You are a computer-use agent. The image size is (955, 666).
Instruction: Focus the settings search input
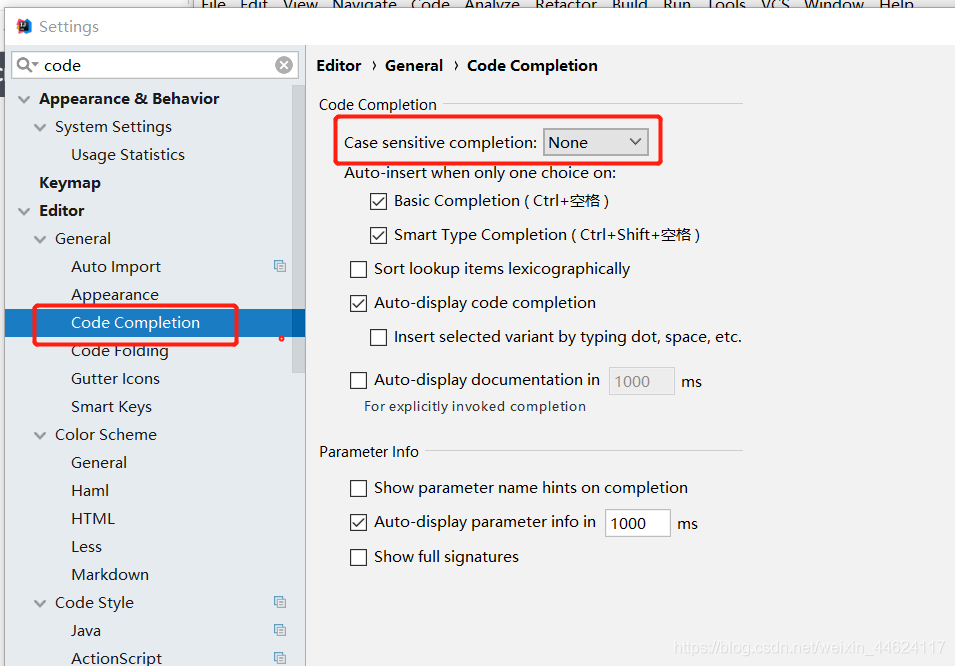click(x=155, y=65)
